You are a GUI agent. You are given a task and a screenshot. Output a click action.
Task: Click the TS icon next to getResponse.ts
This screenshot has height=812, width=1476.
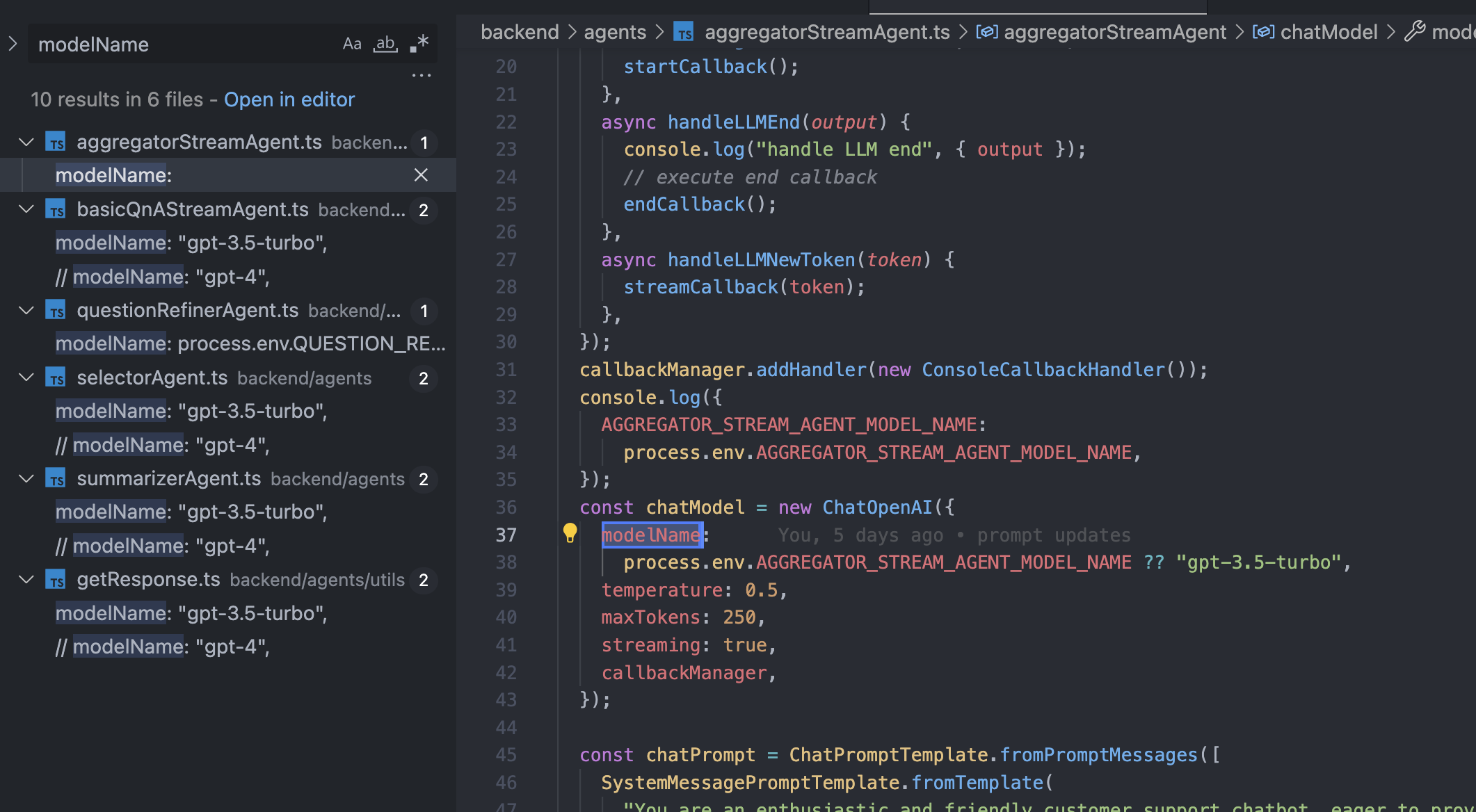pyautogui.click(x=57, y=580)
